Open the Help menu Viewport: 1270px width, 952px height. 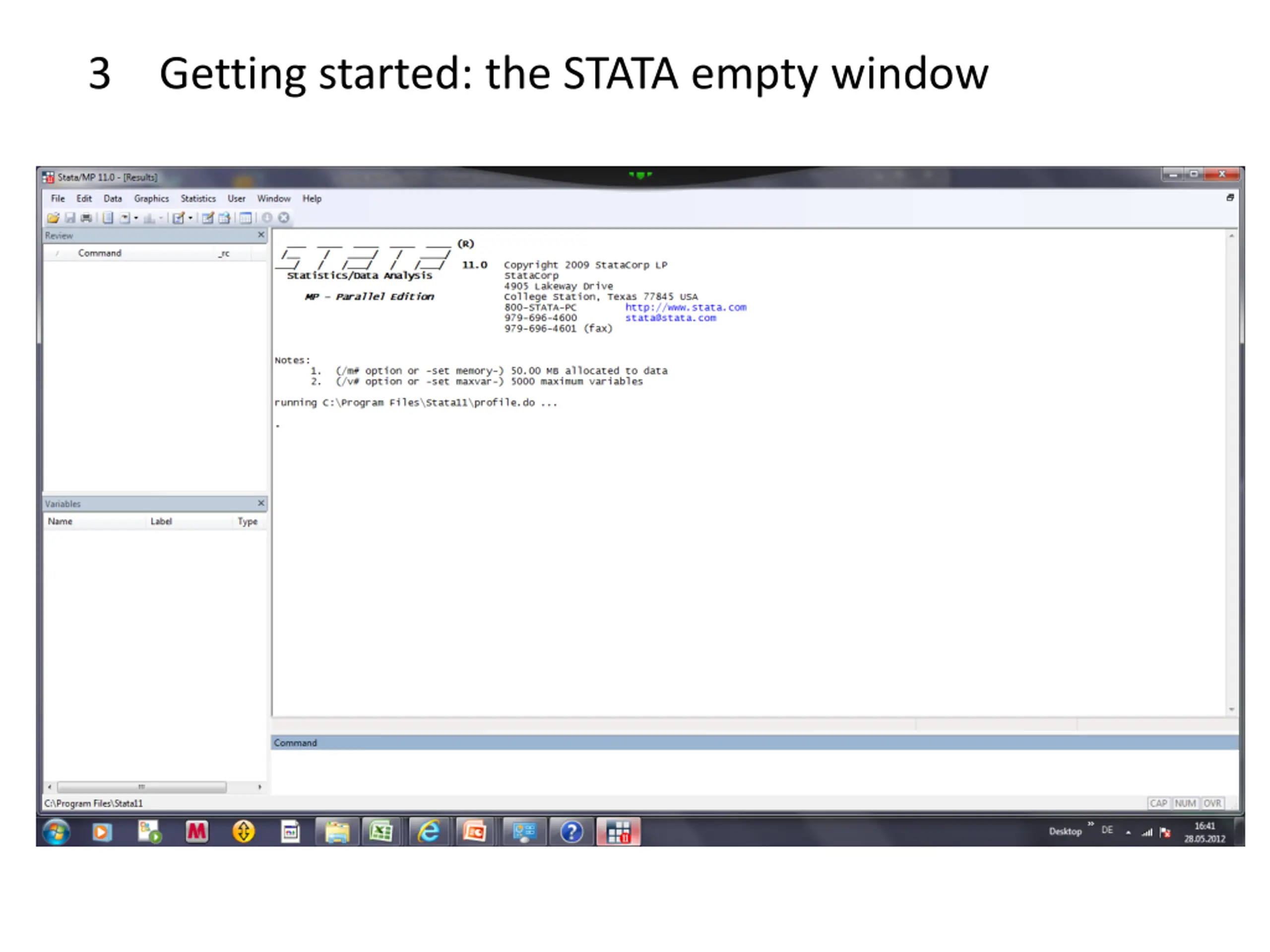tap(313, 198)
